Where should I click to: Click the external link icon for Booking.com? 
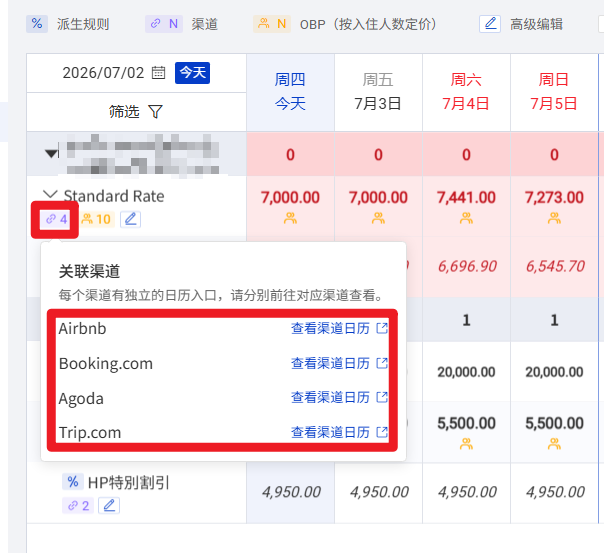coord(382,363)
